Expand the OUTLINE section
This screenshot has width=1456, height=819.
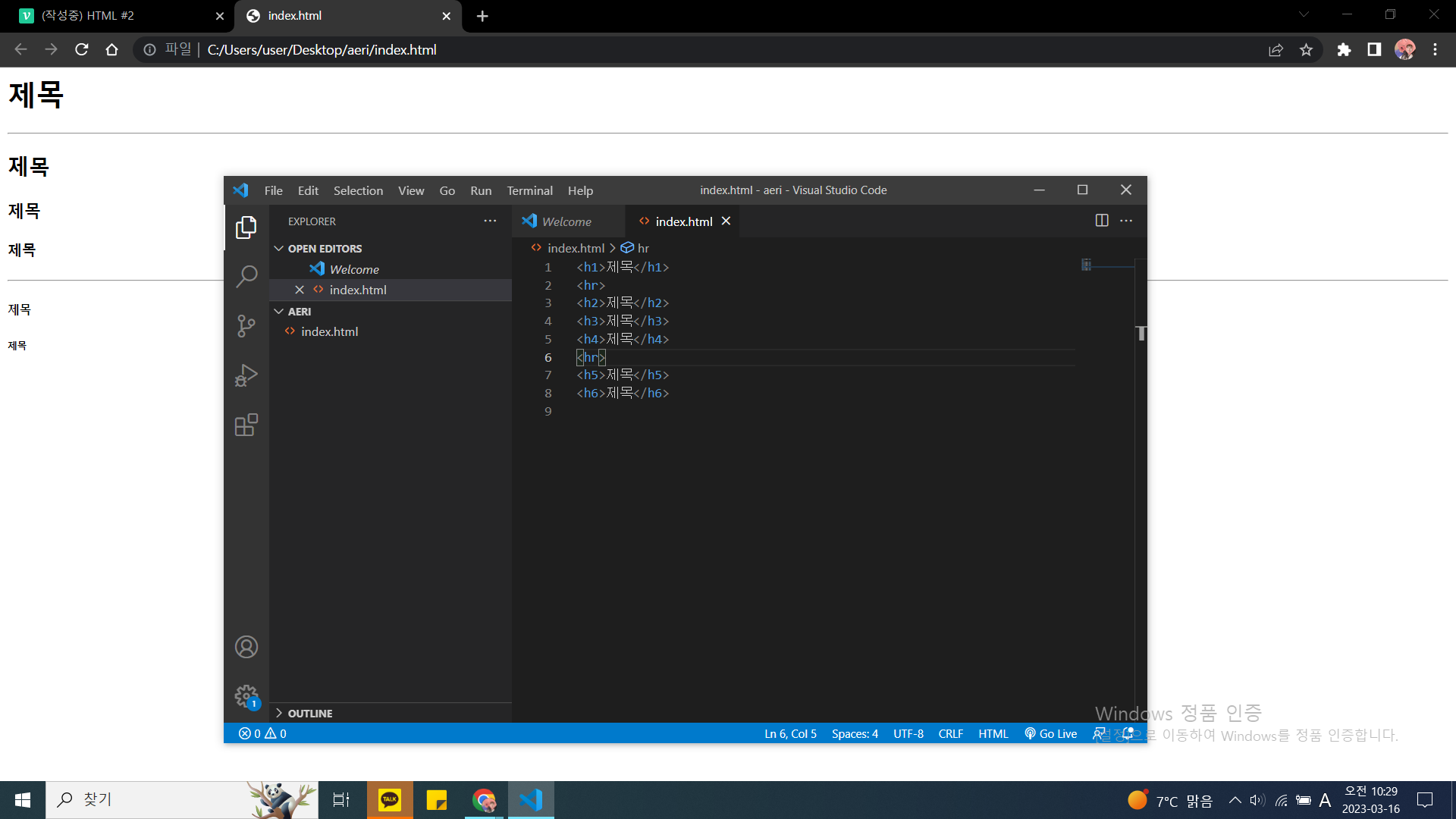[x=309, y=714]
